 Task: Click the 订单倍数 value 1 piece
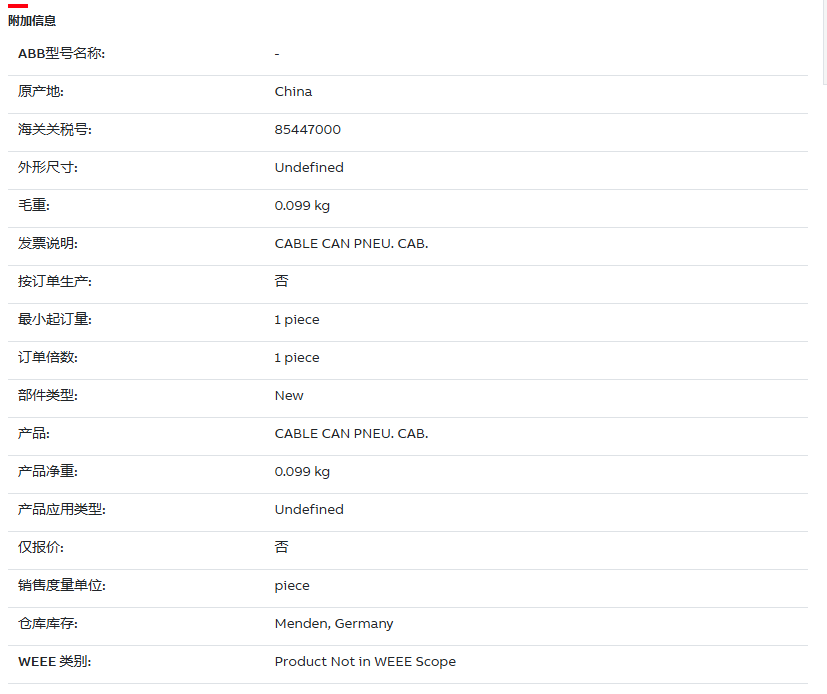(297, 358)
